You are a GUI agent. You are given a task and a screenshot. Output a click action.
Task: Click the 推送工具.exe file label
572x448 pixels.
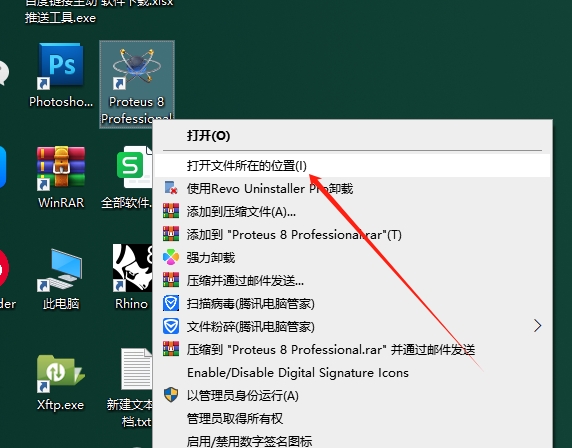(61, 18)
